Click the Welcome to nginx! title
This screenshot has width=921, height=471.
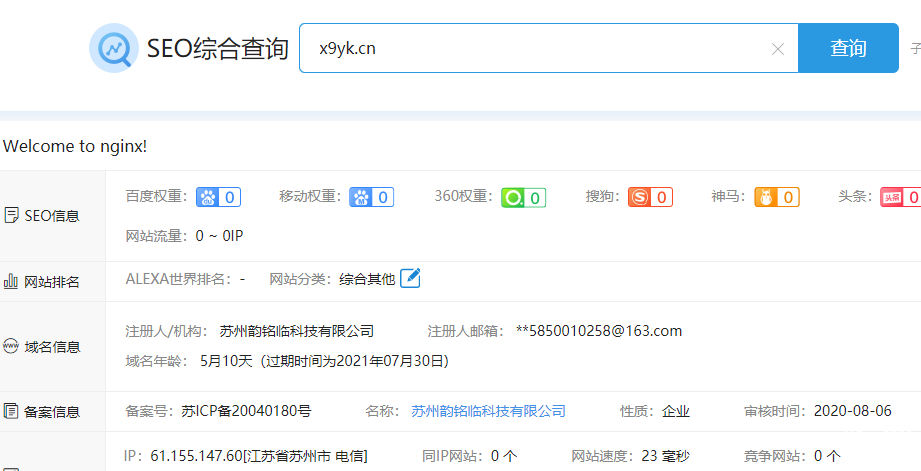pos(75,146)
